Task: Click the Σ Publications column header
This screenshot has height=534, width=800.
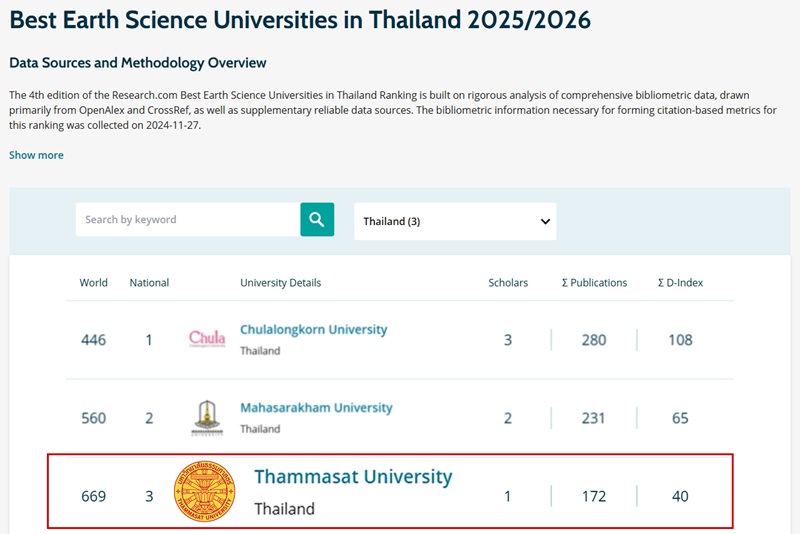Action: click(x=594, y=283)
